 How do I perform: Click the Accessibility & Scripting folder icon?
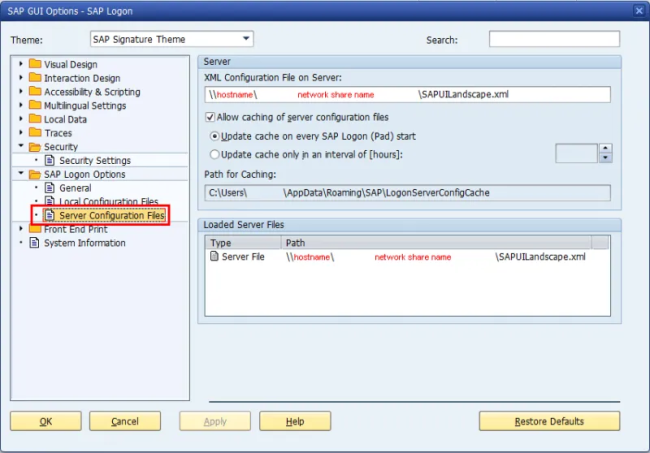(35, 91)
